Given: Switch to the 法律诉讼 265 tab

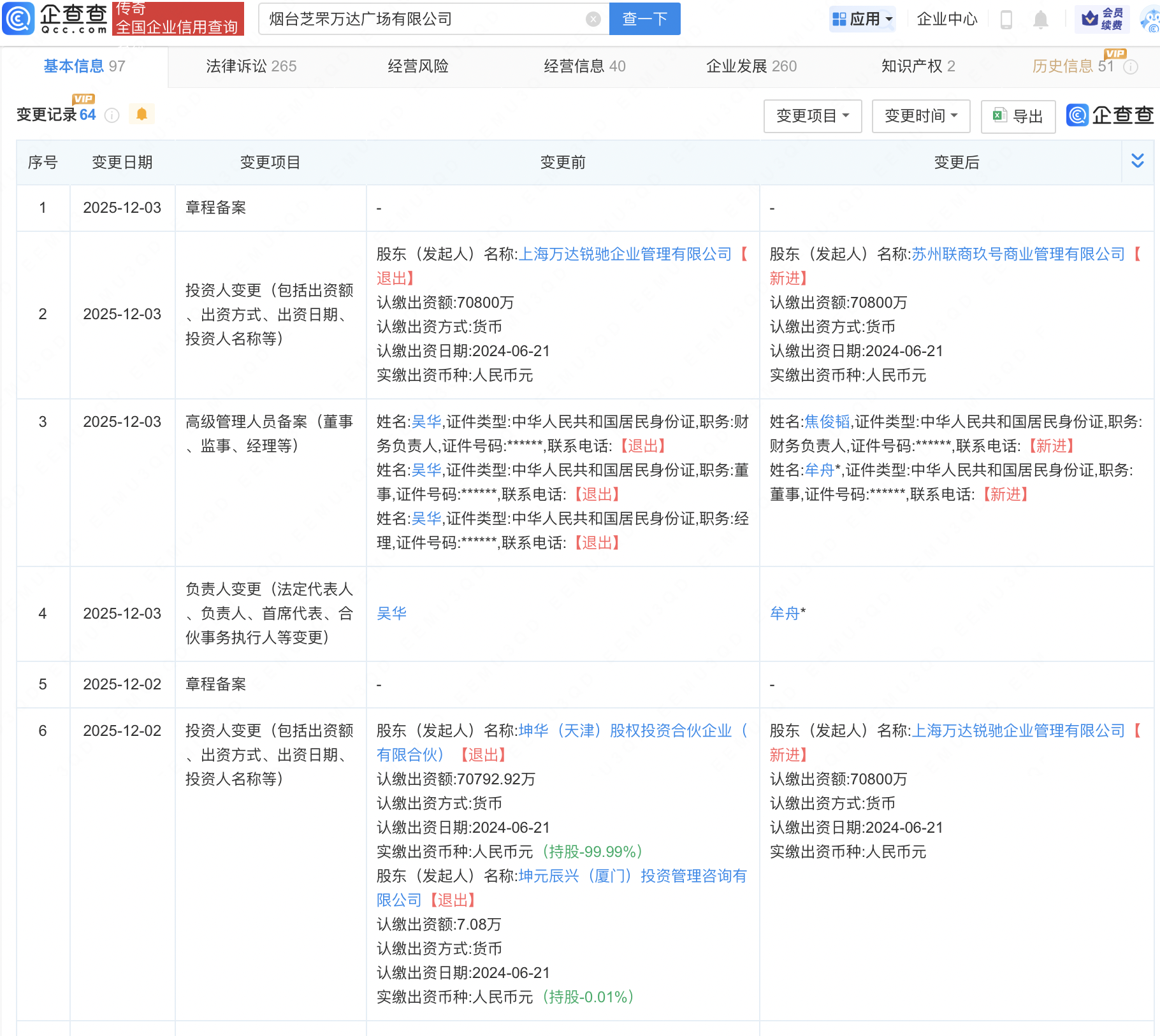Looking at the screenshot, I should pos(251,66).
